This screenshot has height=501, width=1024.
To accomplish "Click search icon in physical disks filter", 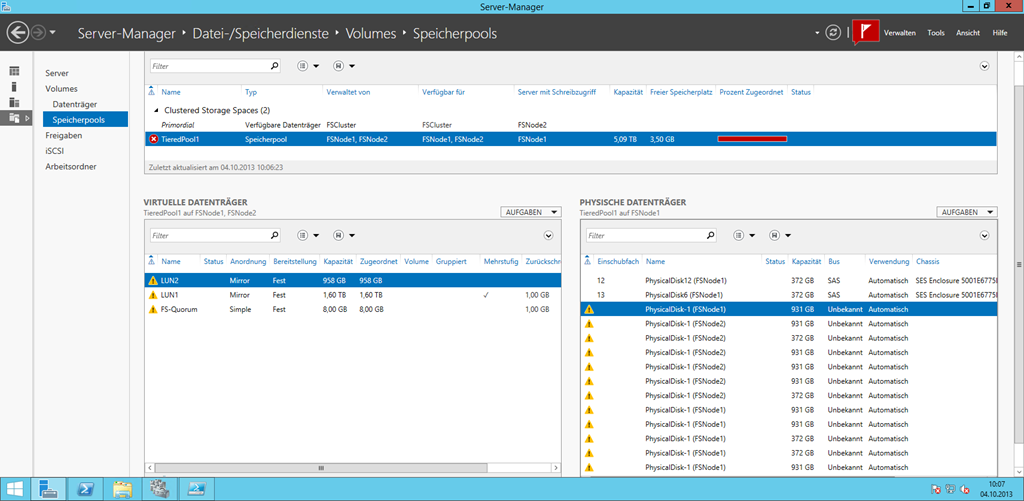I will 710,235.
